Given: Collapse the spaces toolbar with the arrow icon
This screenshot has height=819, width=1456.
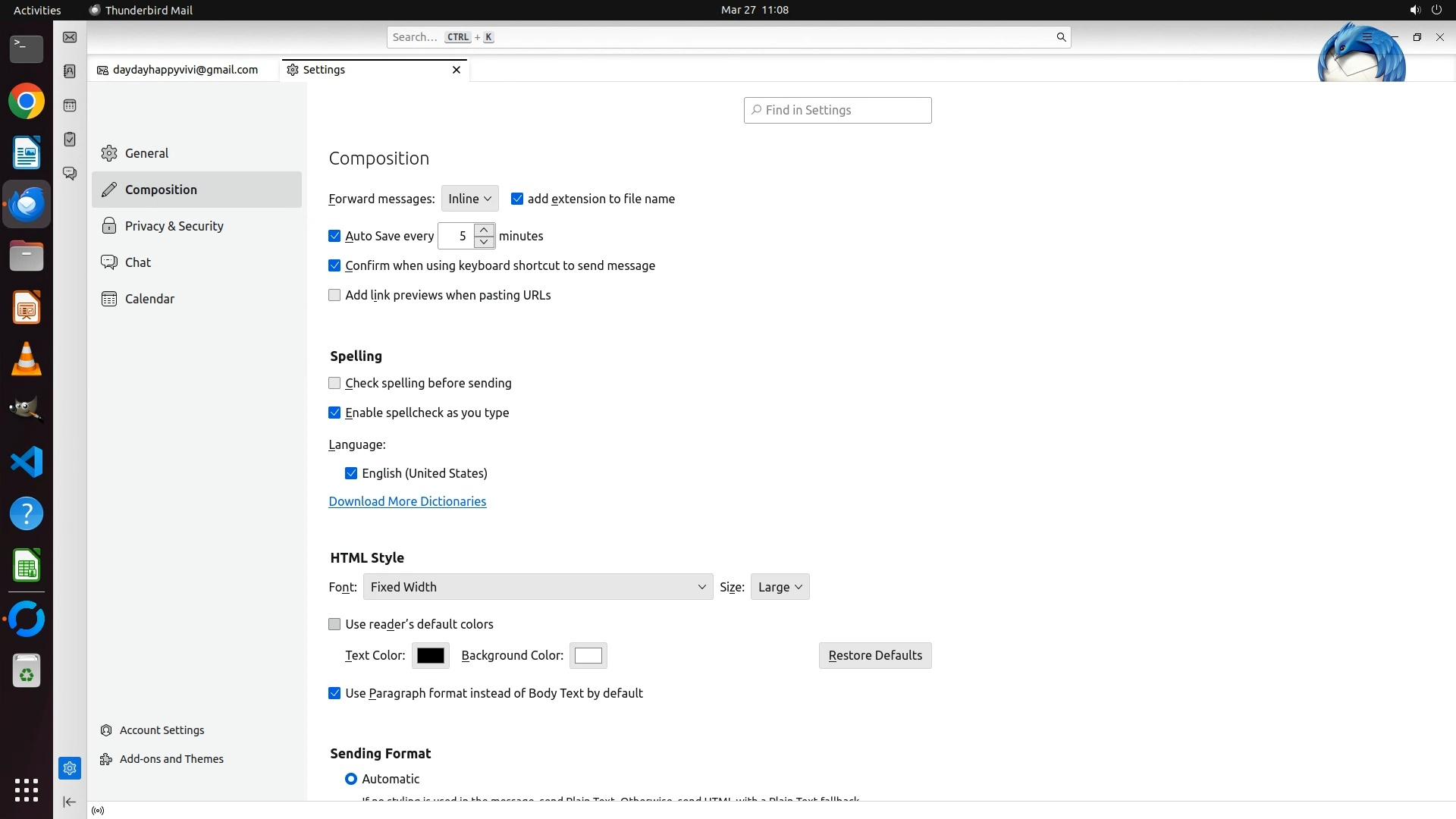Looking at the screenshot, I should click(70, 802).
